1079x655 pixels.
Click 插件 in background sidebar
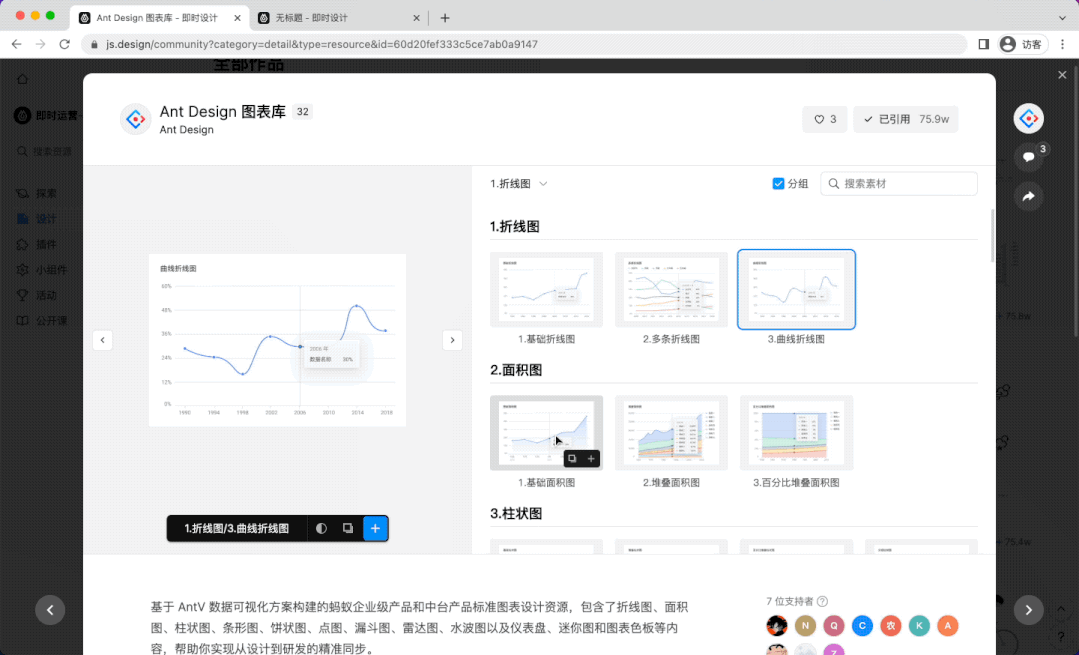[x=46, y=244]
